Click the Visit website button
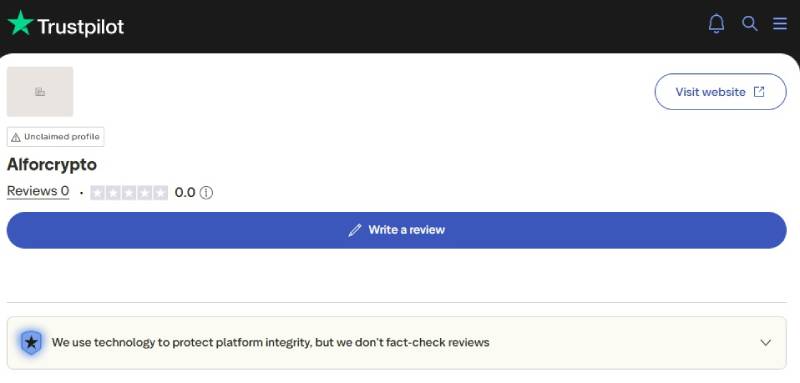The height and width of the screenshot is (383, 800). pyautogui.click(x=720, y=92)
